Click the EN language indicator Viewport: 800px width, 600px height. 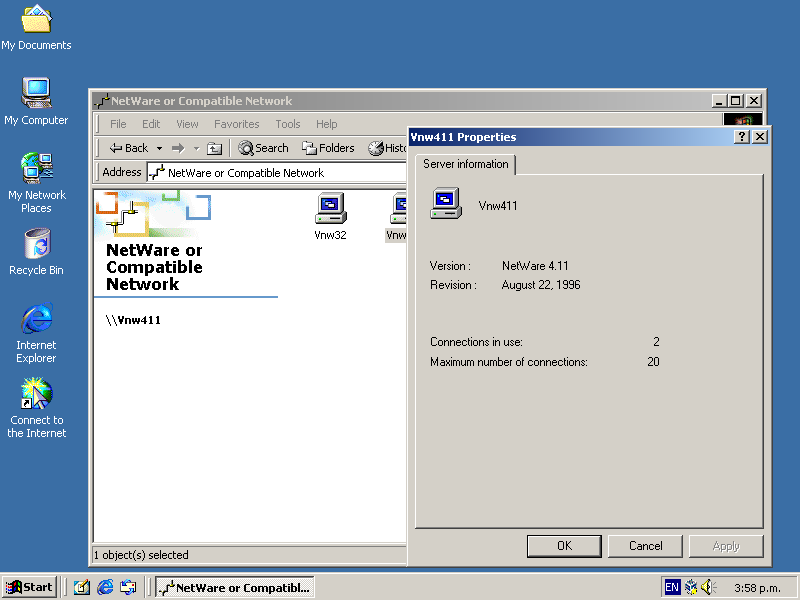point(671,587)
